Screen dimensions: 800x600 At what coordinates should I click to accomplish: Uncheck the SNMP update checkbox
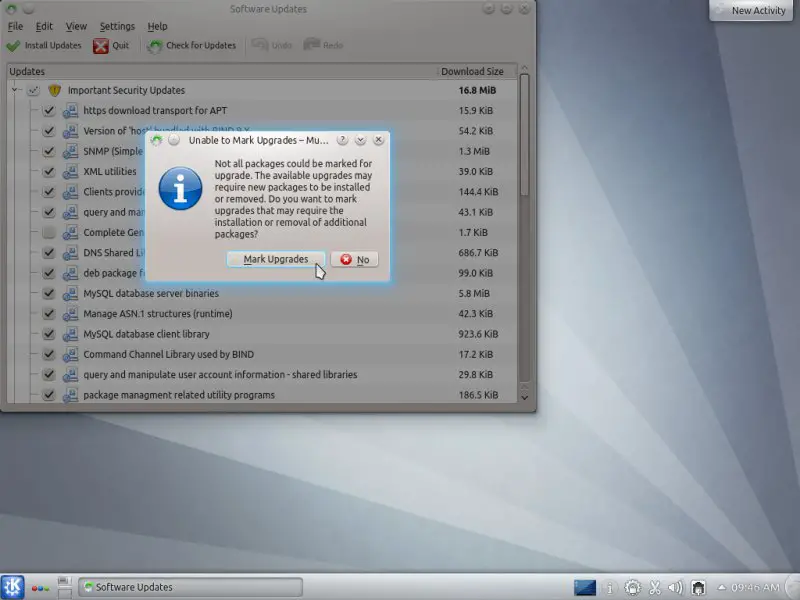coord(49,152)
